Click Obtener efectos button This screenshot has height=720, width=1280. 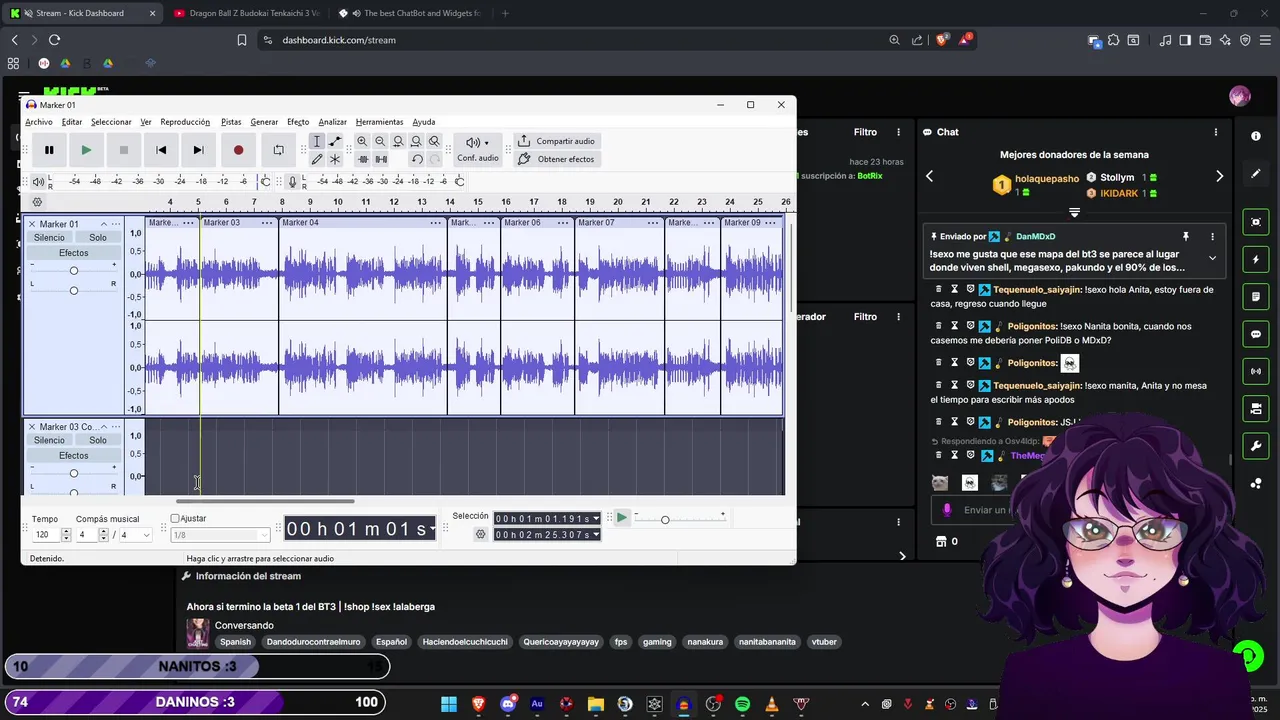click(557, 159)
